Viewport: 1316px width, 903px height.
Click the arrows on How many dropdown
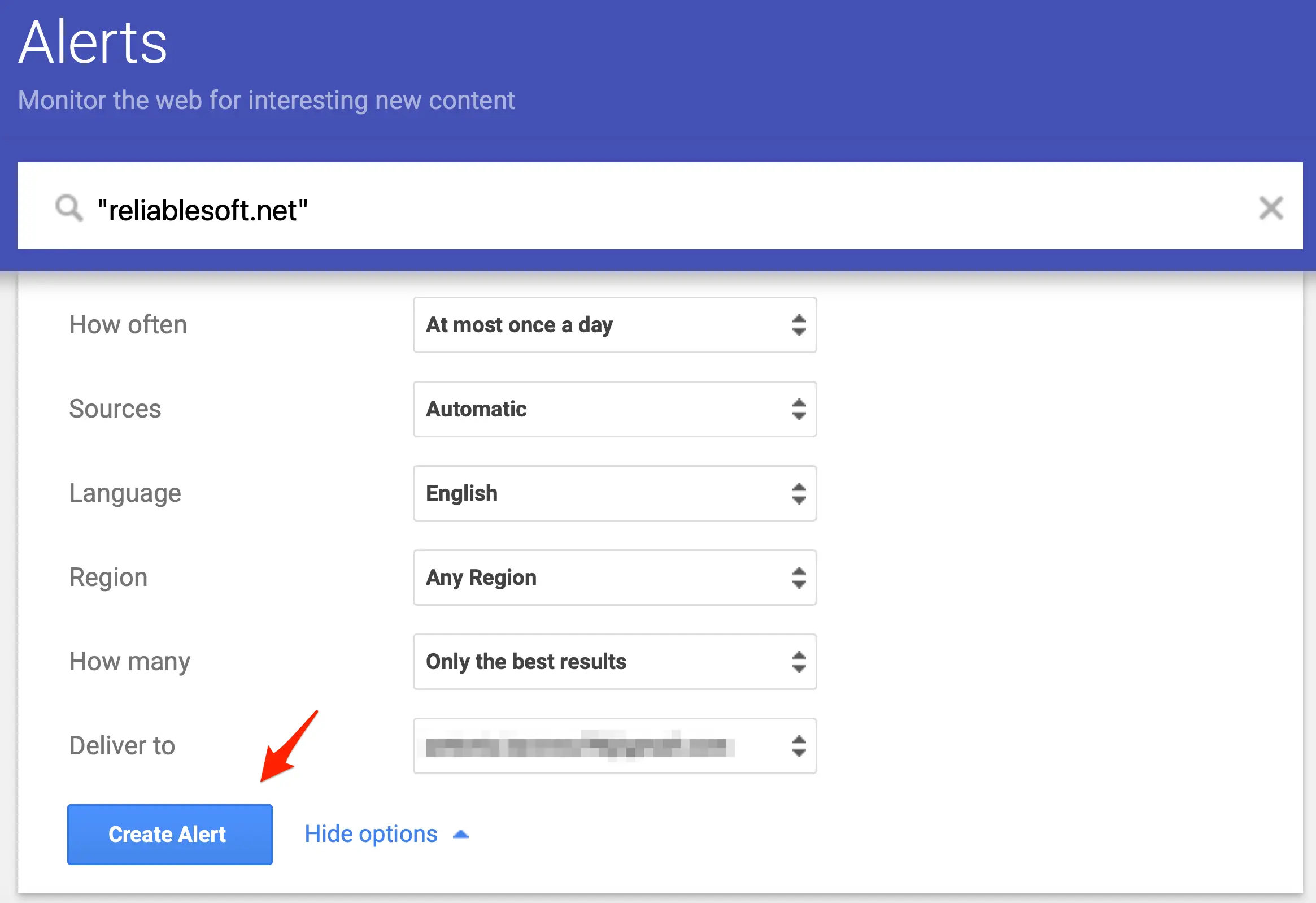(799, 662)
